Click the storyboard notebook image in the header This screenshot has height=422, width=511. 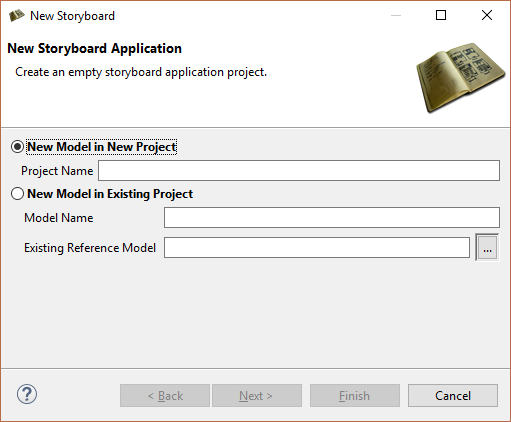point(461,78)
